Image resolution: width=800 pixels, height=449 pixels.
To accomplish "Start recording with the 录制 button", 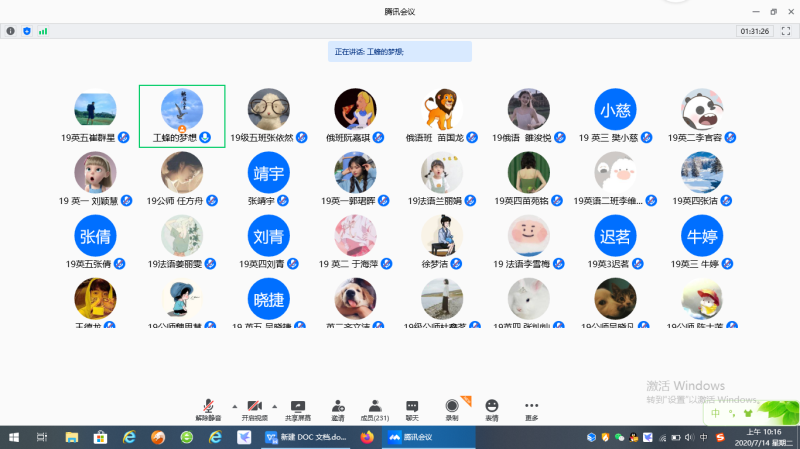I will coord(452,406).
